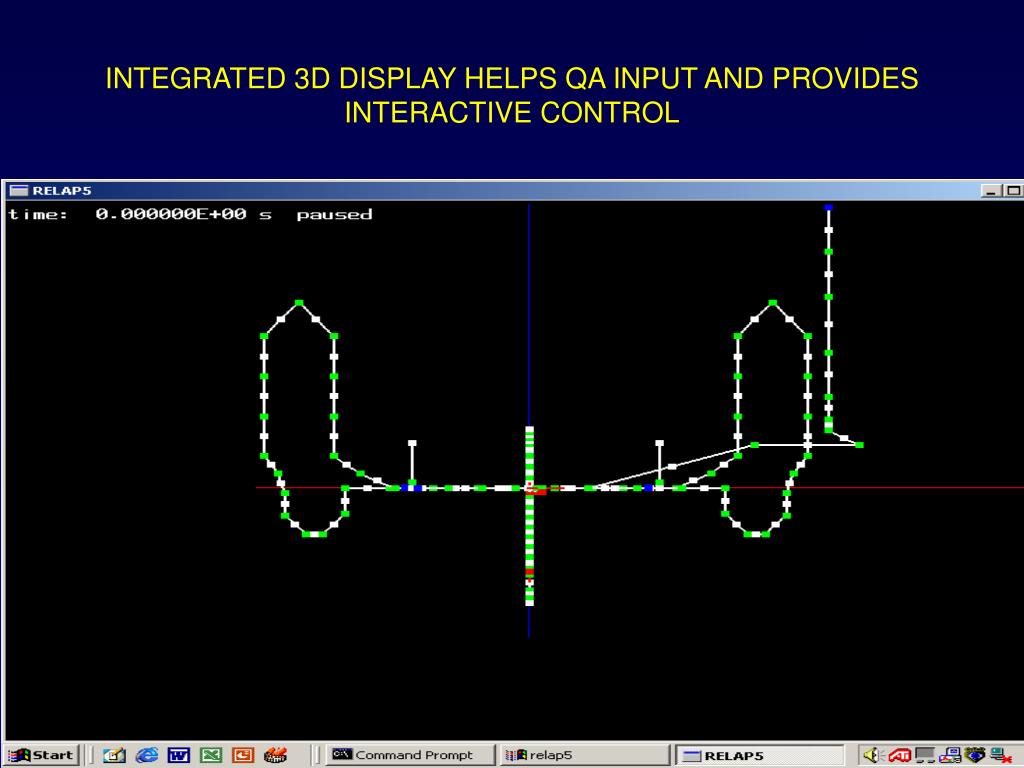Launch PowerPoint from quick launch
Image resolution: width=1024 pixels, height=768 pixels.
243,755
